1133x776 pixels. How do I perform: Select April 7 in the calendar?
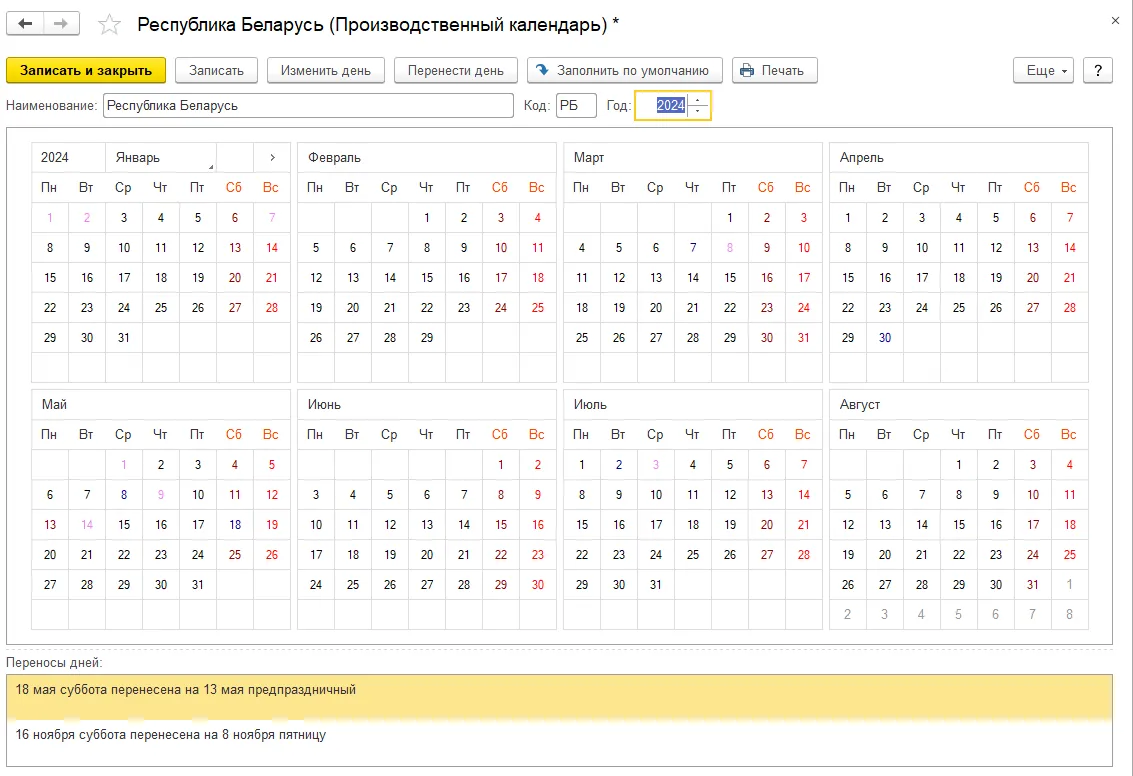(x=1069, y=217)
